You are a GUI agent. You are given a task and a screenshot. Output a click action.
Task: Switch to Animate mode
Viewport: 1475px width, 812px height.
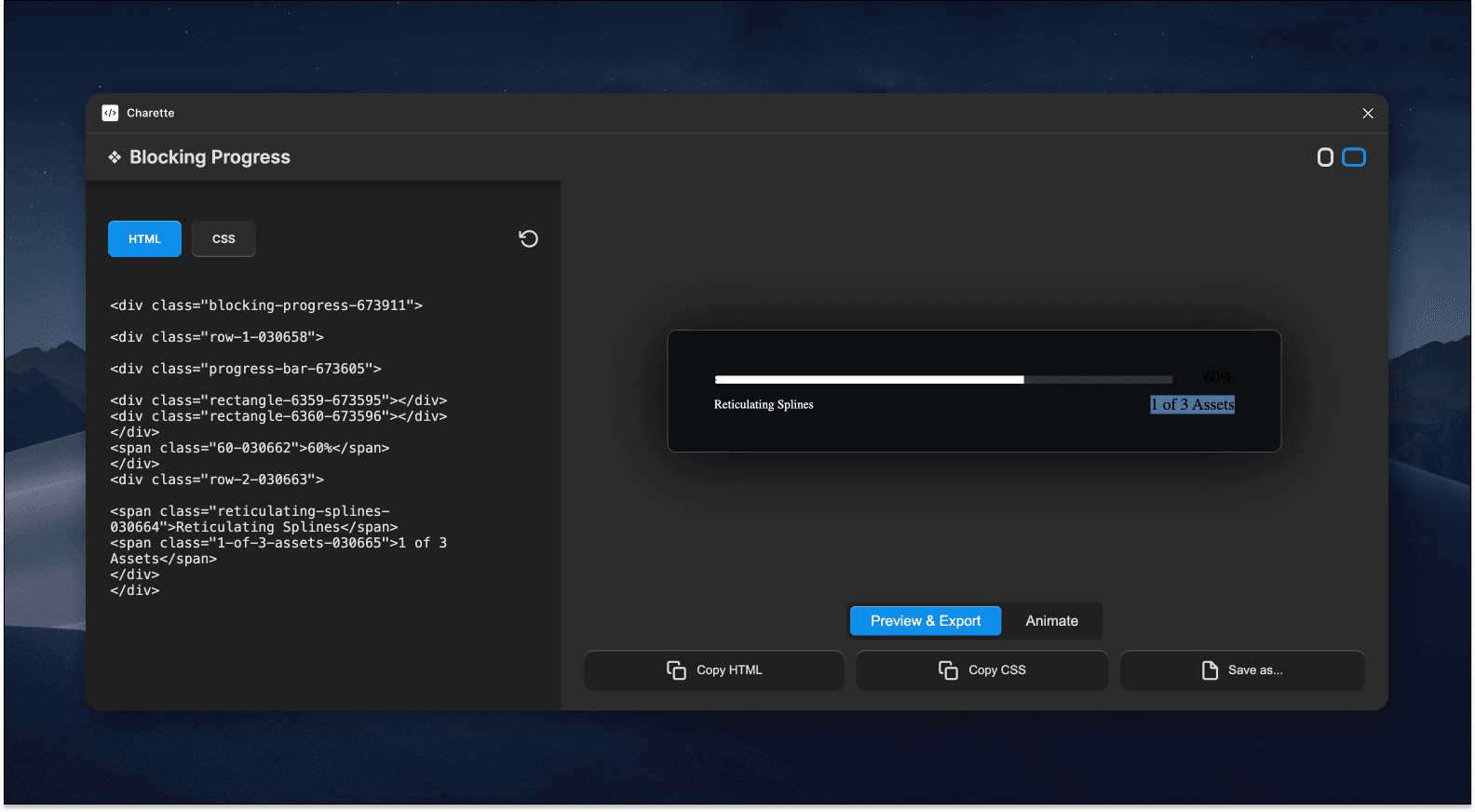1051,621
